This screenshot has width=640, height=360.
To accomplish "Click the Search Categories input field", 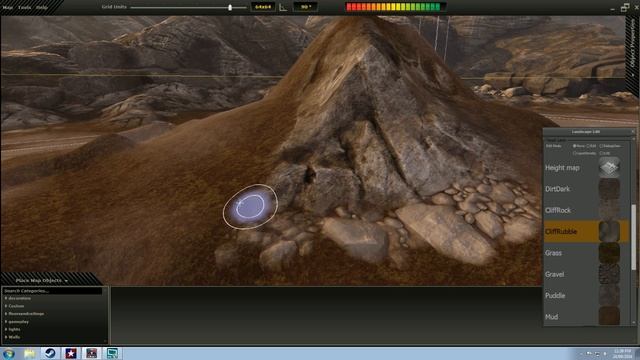I will 52,291.
